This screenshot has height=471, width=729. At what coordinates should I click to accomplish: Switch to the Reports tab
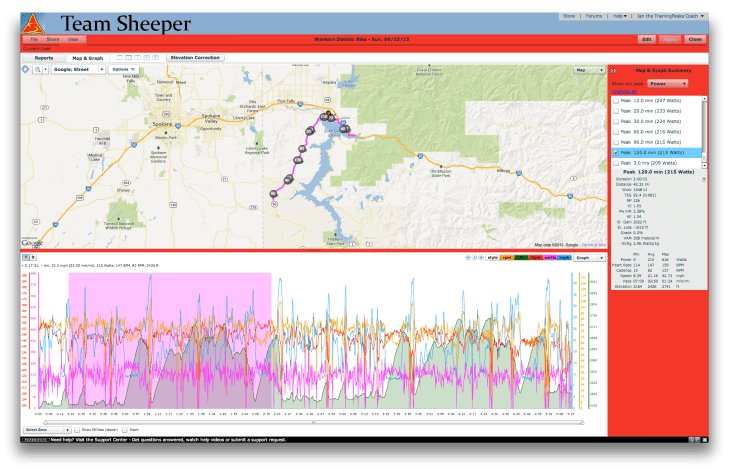click(44, 58)
